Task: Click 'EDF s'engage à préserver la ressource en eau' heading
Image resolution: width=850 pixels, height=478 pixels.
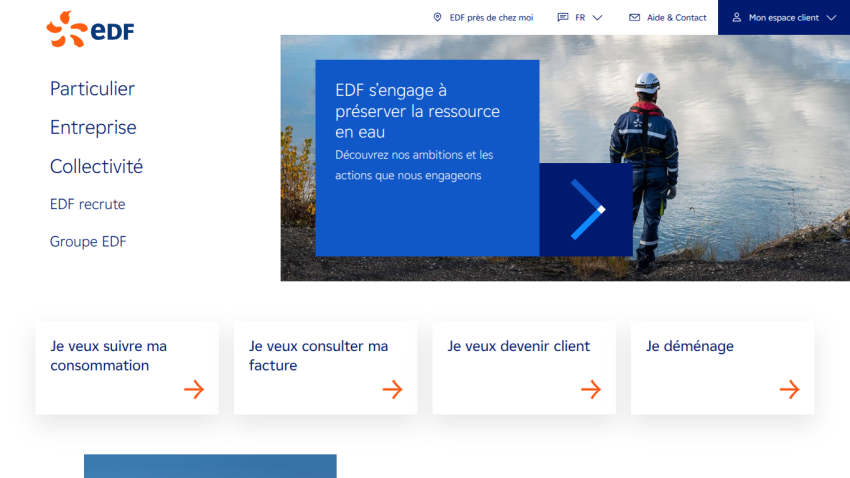Action: click(x=417, y=111)
